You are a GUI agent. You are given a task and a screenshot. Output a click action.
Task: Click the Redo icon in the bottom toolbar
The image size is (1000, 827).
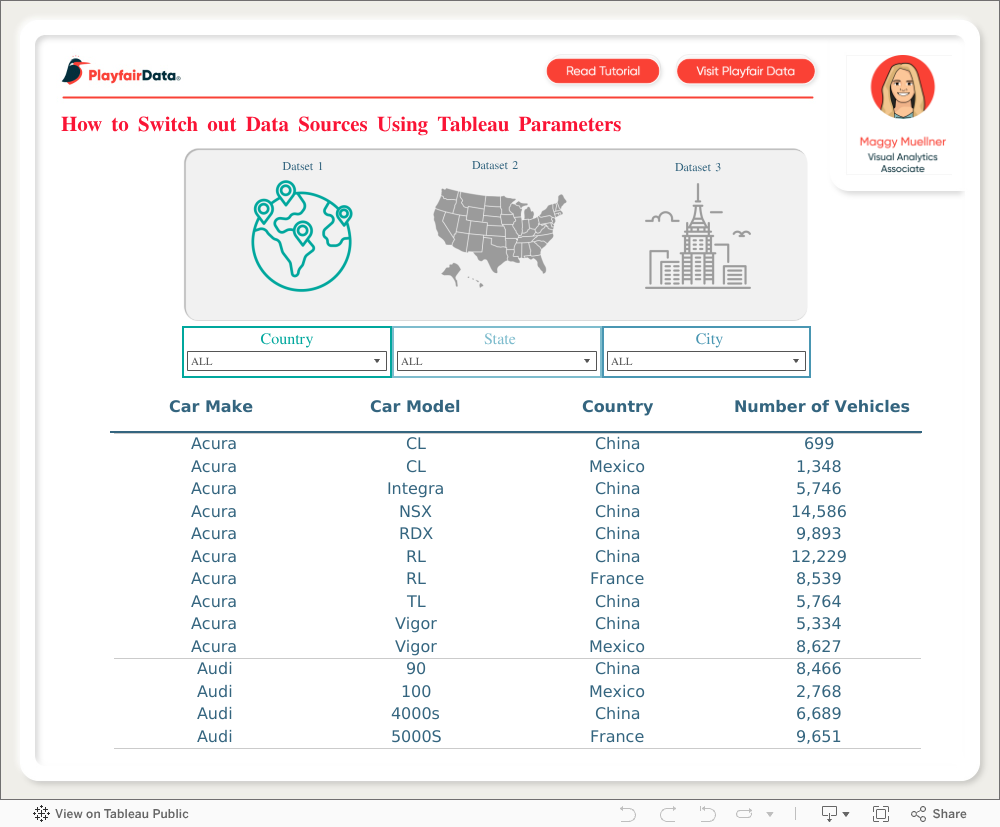(668, 814)
